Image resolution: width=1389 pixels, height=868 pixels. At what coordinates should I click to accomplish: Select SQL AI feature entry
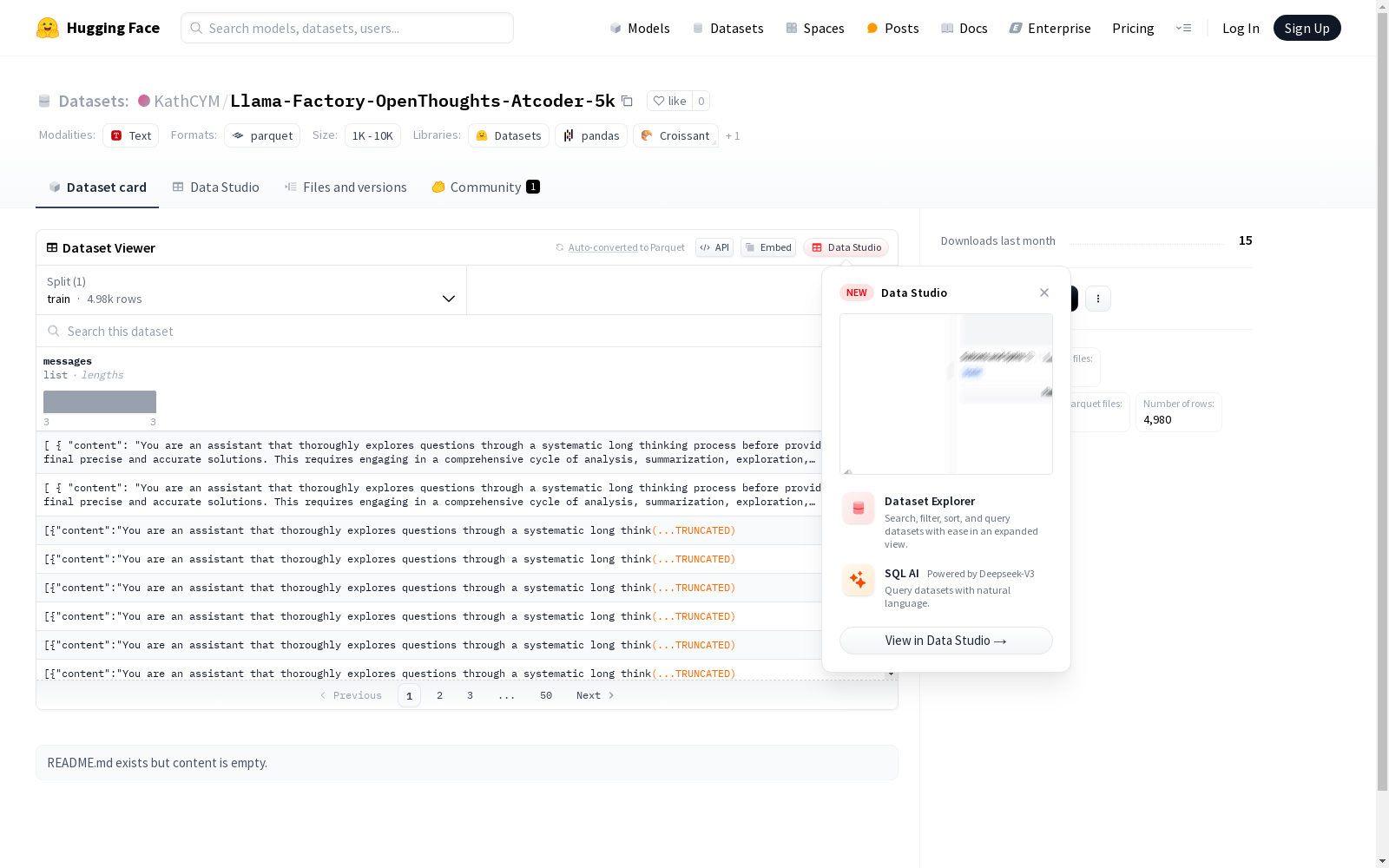(946, 588)
